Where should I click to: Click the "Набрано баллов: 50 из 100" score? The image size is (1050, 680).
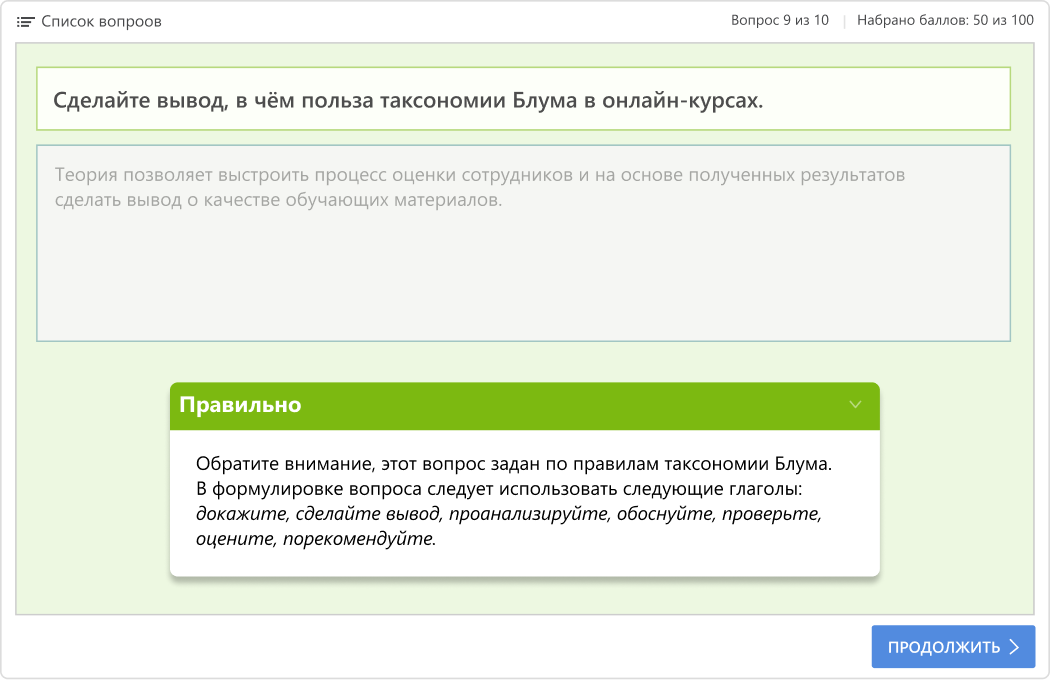click(x=945, y=20)
